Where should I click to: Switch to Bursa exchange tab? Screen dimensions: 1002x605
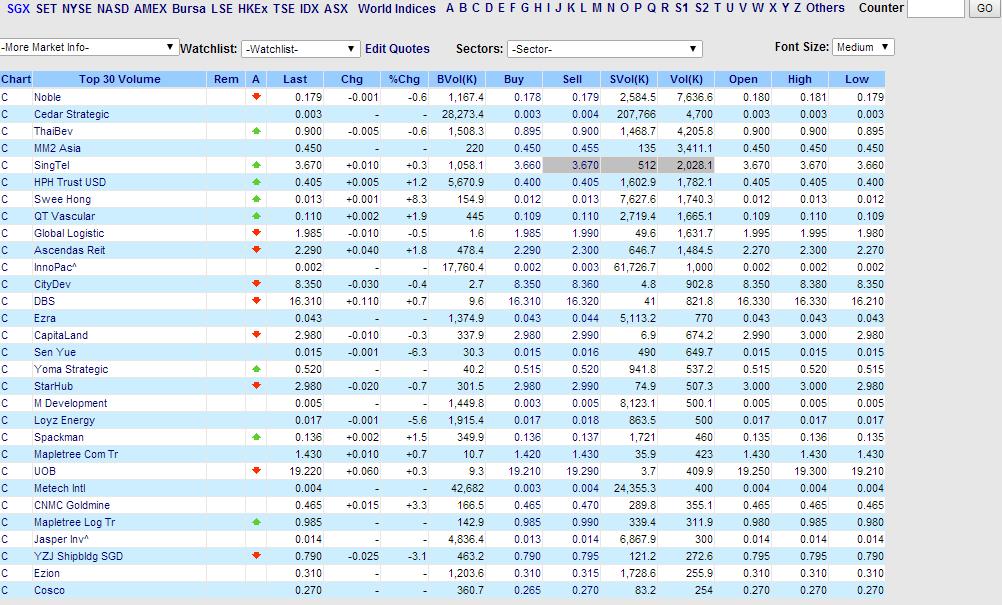click(x=189, y=9)
